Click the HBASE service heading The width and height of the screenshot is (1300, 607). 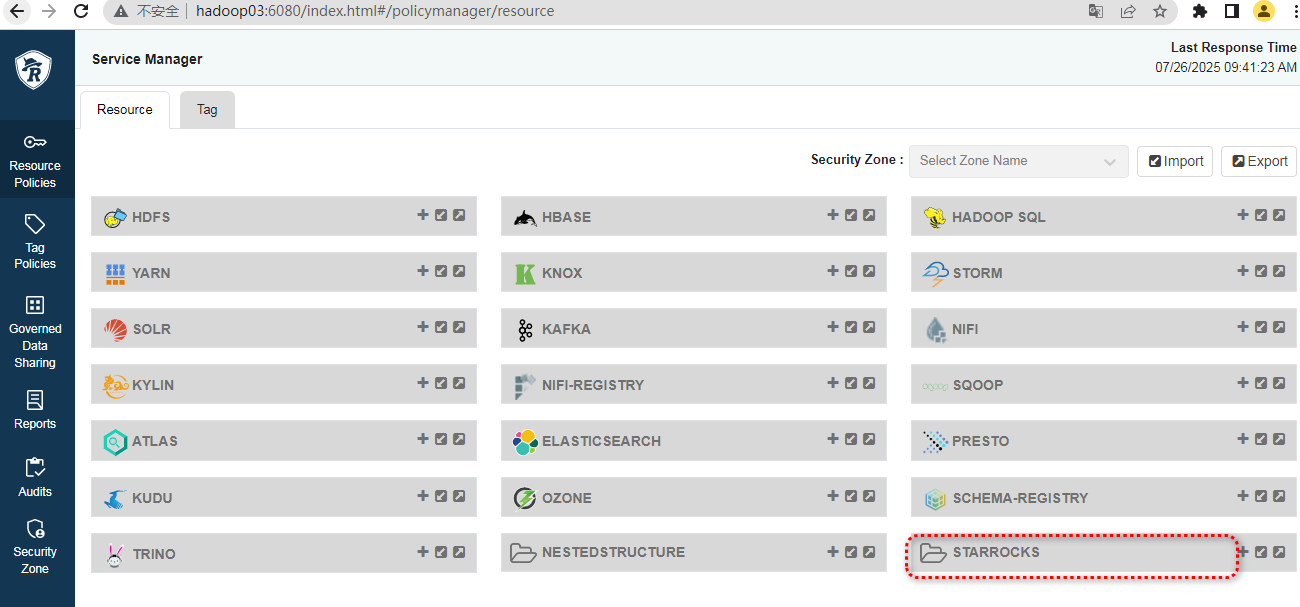(x=566, y=217)
